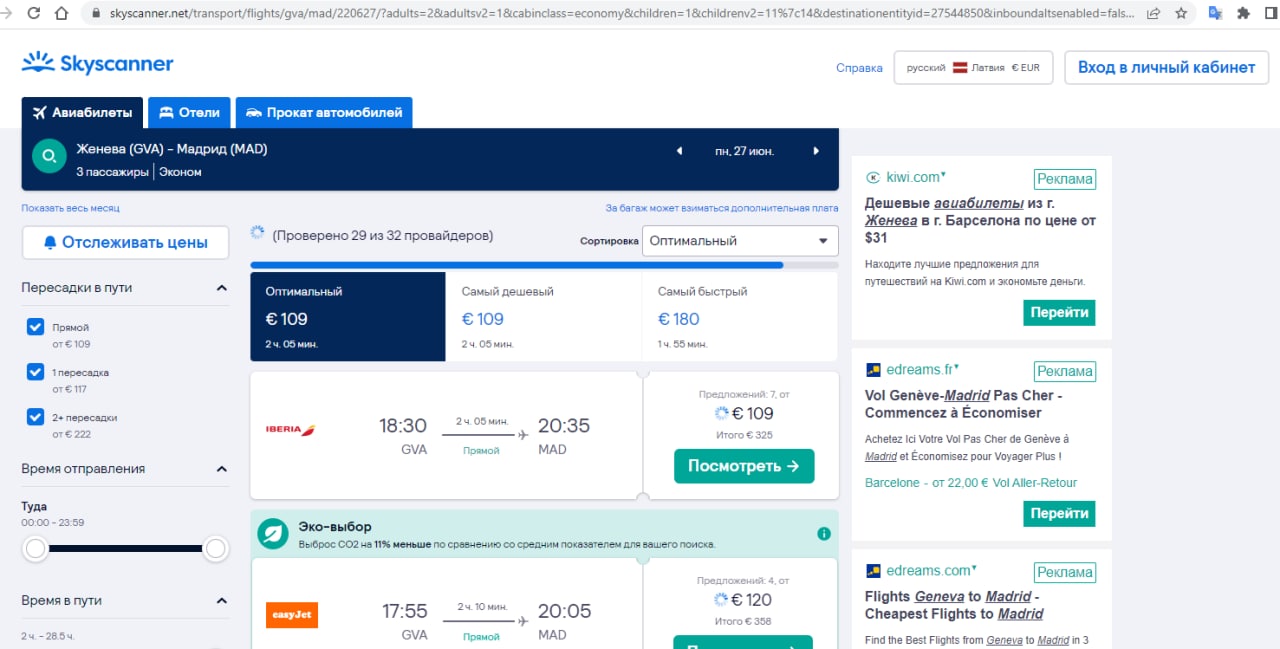Click the search magnifier icon beside Женева–Мадрид
The width and height of the screenshot is (1280, 649).
(x=48, y=157)
